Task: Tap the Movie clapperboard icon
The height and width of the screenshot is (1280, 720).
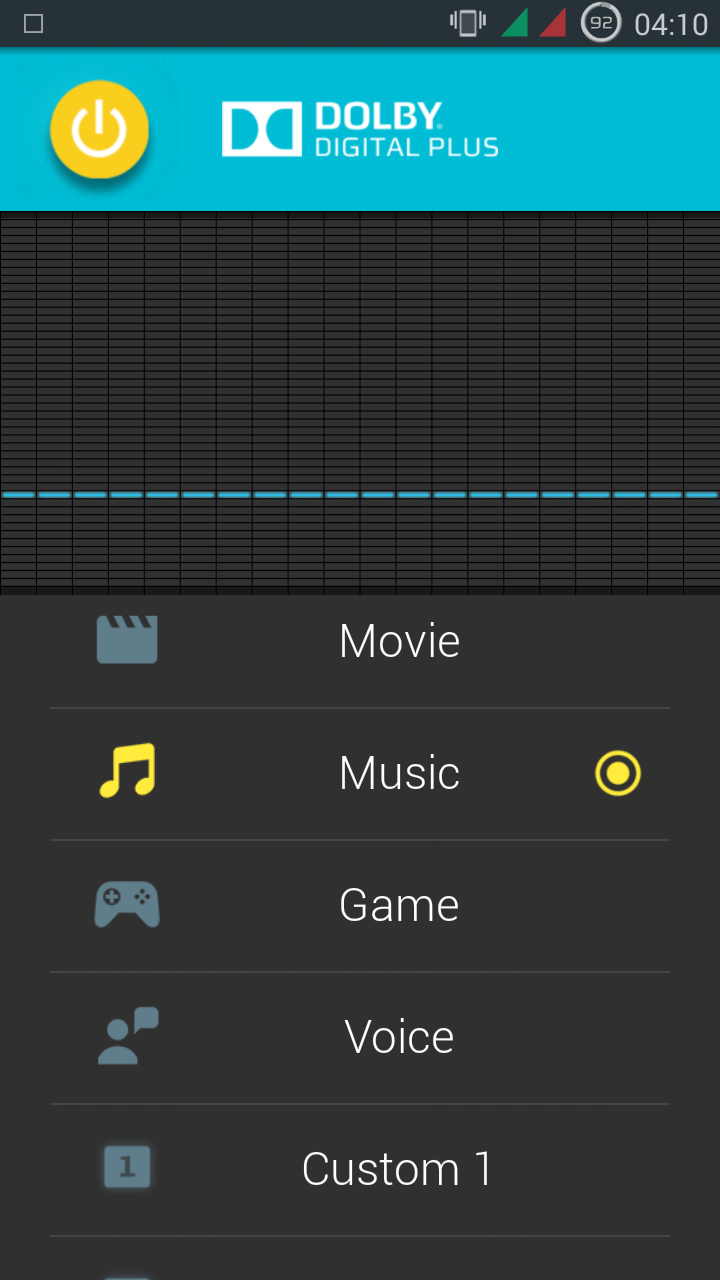Action: 127,640
